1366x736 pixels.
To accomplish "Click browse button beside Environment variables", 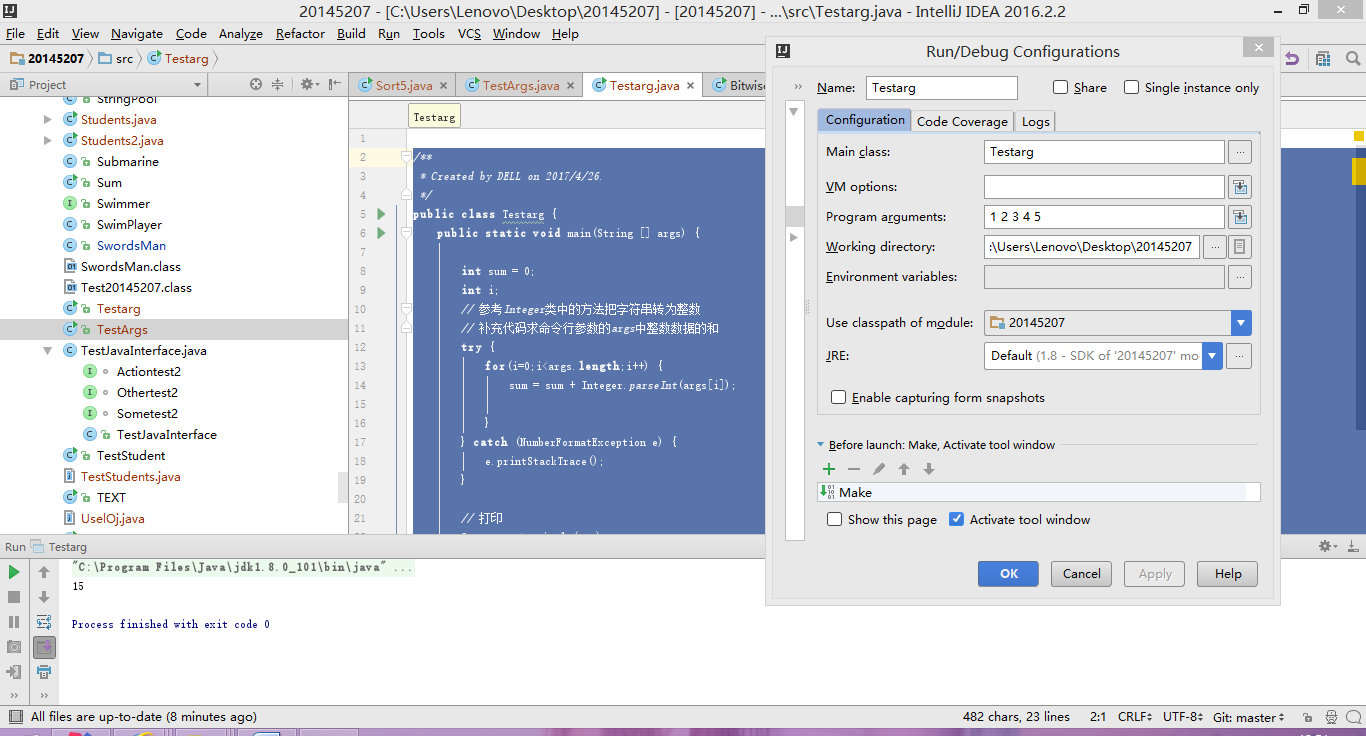I will point(1239,277).
